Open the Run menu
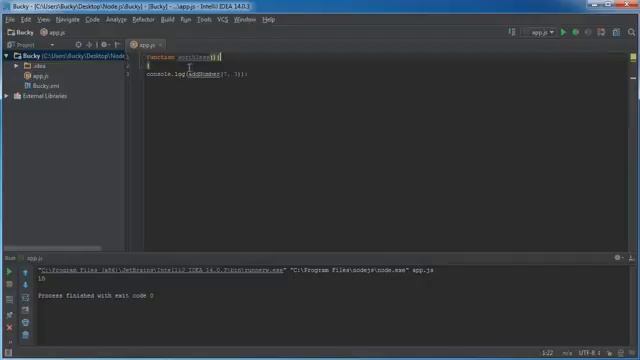The height and width of the screenshot is (360, 640). point(186,20)
